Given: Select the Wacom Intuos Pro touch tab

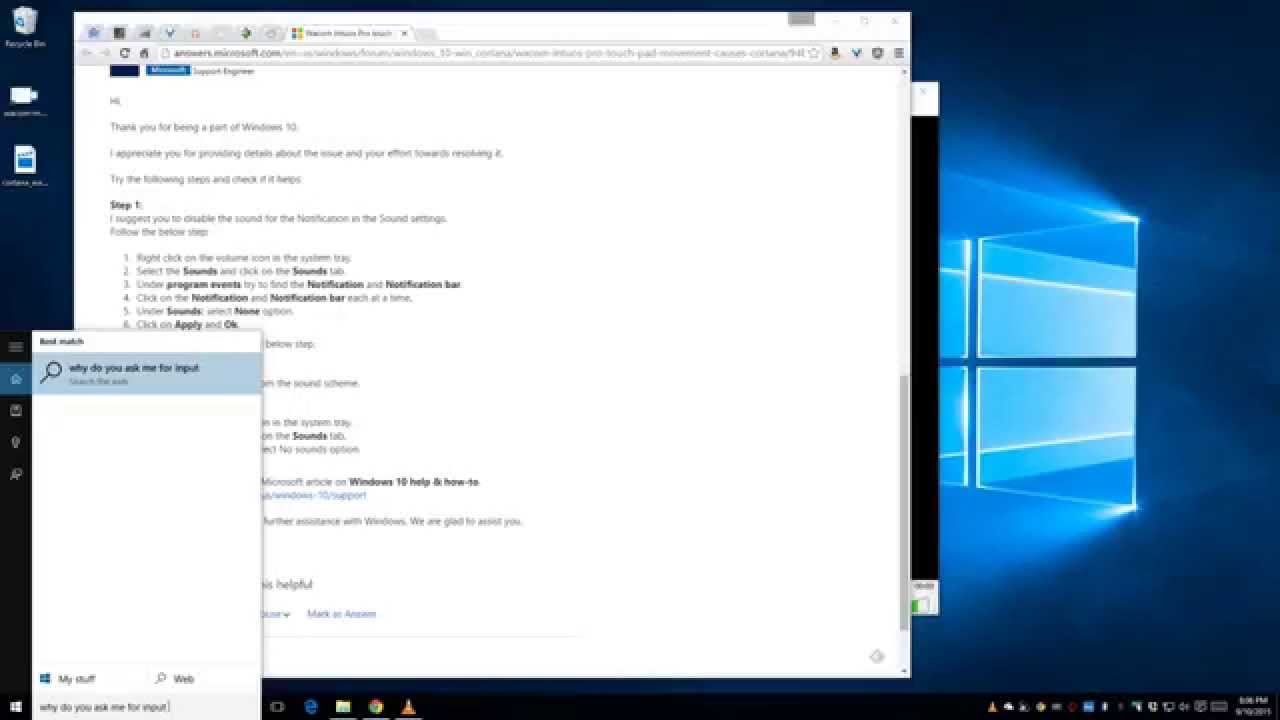Looking at the screenshot, I should click(347, 33).
